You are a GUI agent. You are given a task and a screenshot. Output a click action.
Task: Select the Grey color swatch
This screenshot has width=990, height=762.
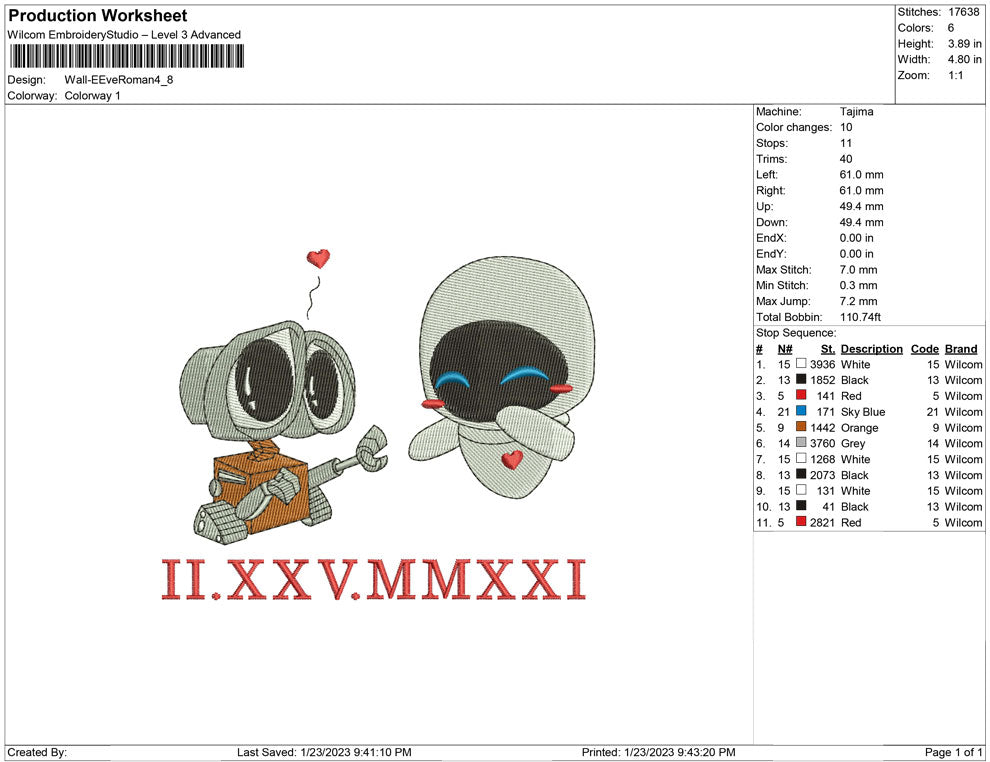pos(801,443)
